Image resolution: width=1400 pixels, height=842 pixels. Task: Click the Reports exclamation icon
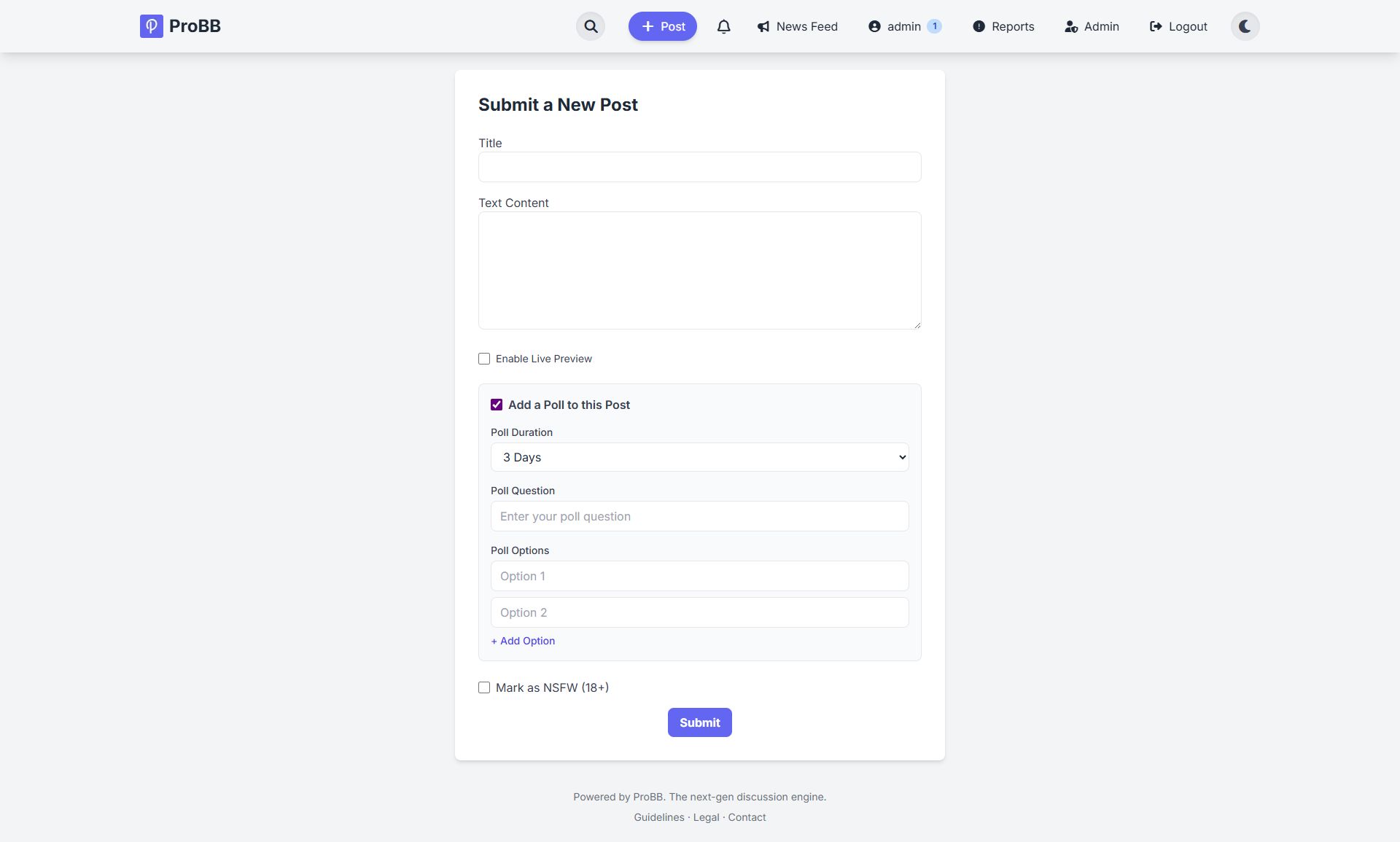click(x=979, y=26)
